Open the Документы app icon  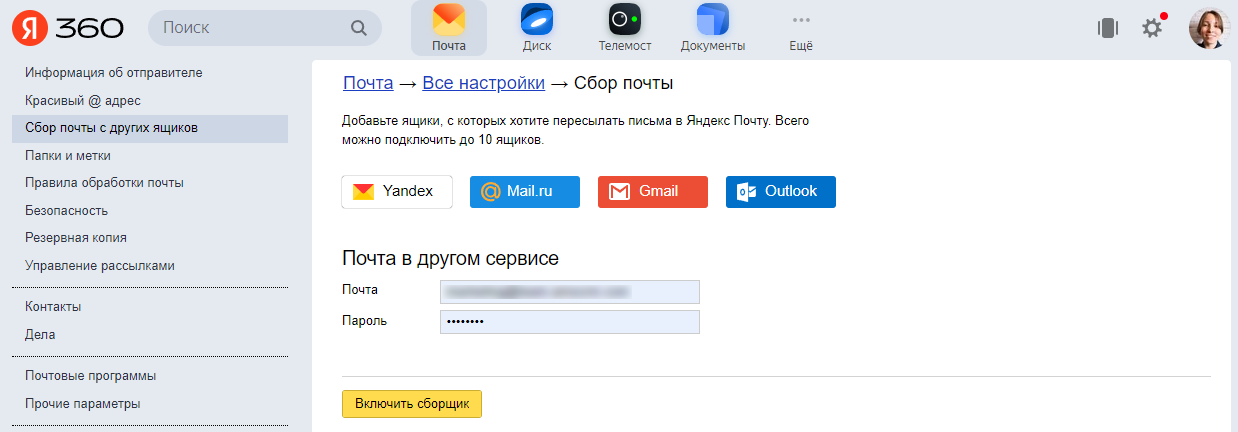point(713,28)
